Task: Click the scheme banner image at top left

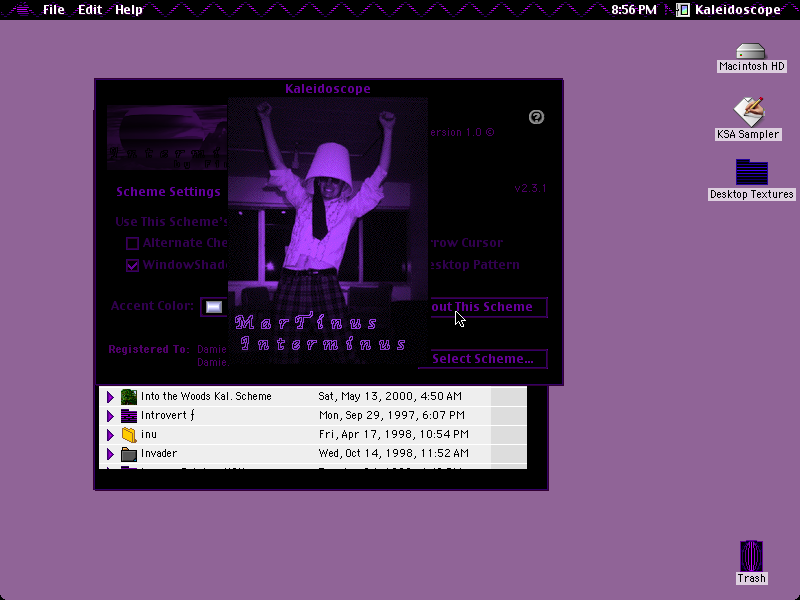Action: tap(167, 137)
